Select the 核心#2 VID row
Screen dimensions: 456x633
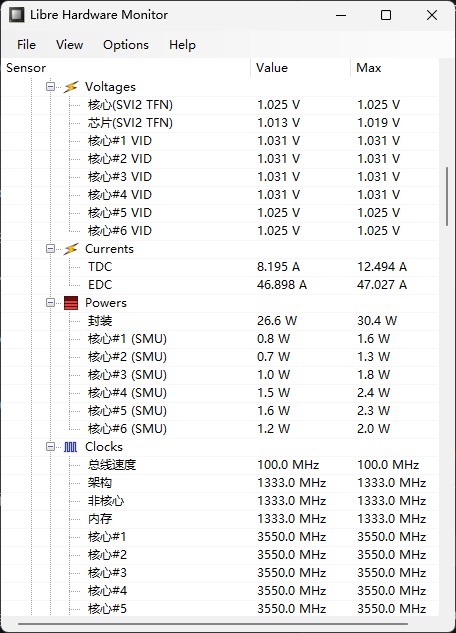220,159
